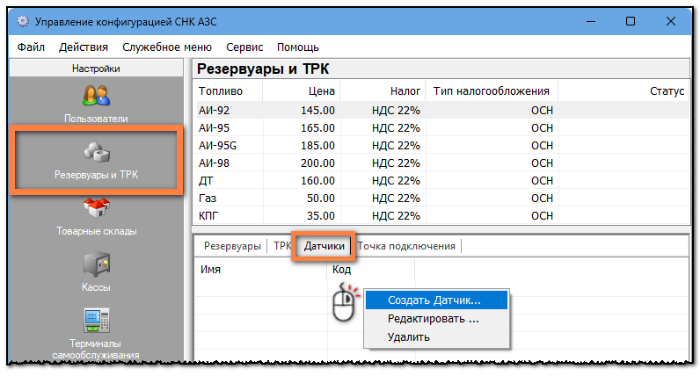Click the 185.00 price cell
This screenshot has width=700, height=376.
coord(317,146)
